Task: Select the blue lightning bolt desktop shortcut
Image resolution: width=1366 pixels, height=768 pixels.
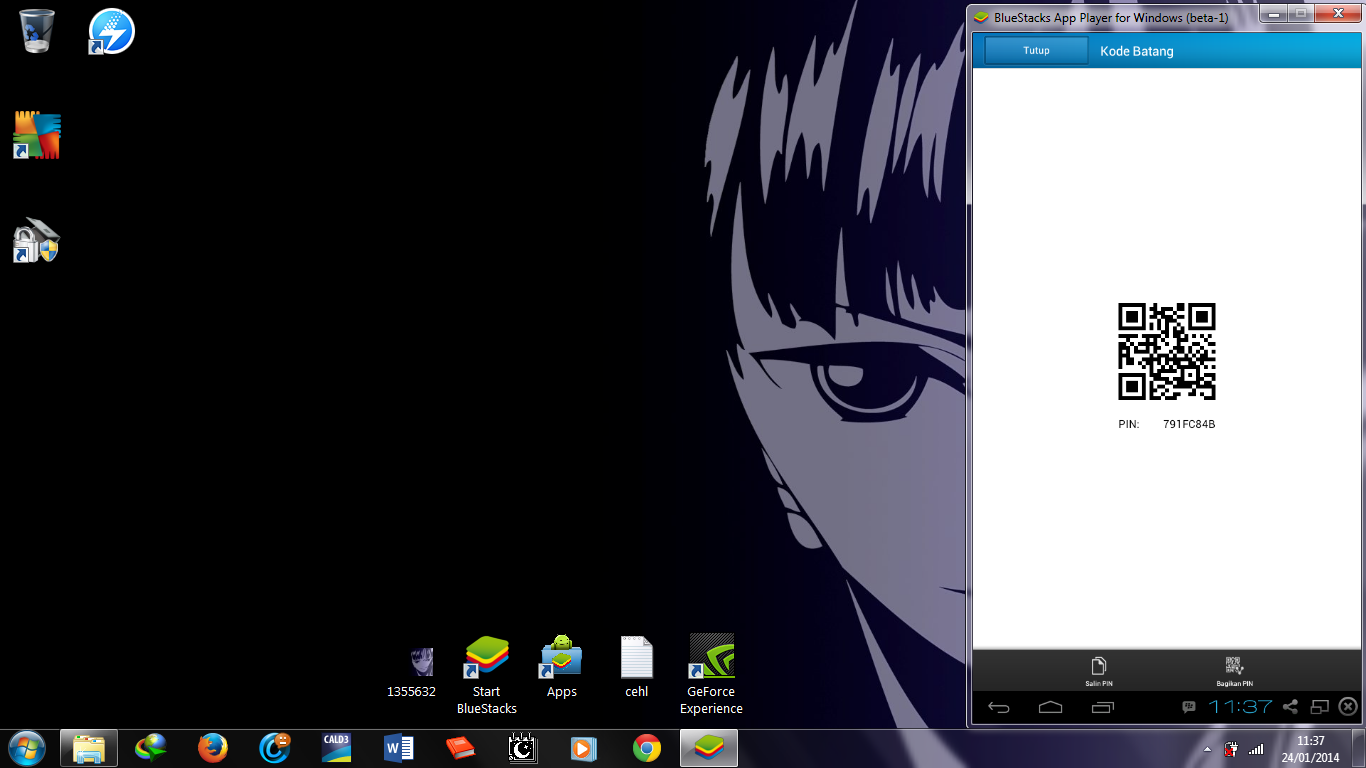Action: [111, 31]
